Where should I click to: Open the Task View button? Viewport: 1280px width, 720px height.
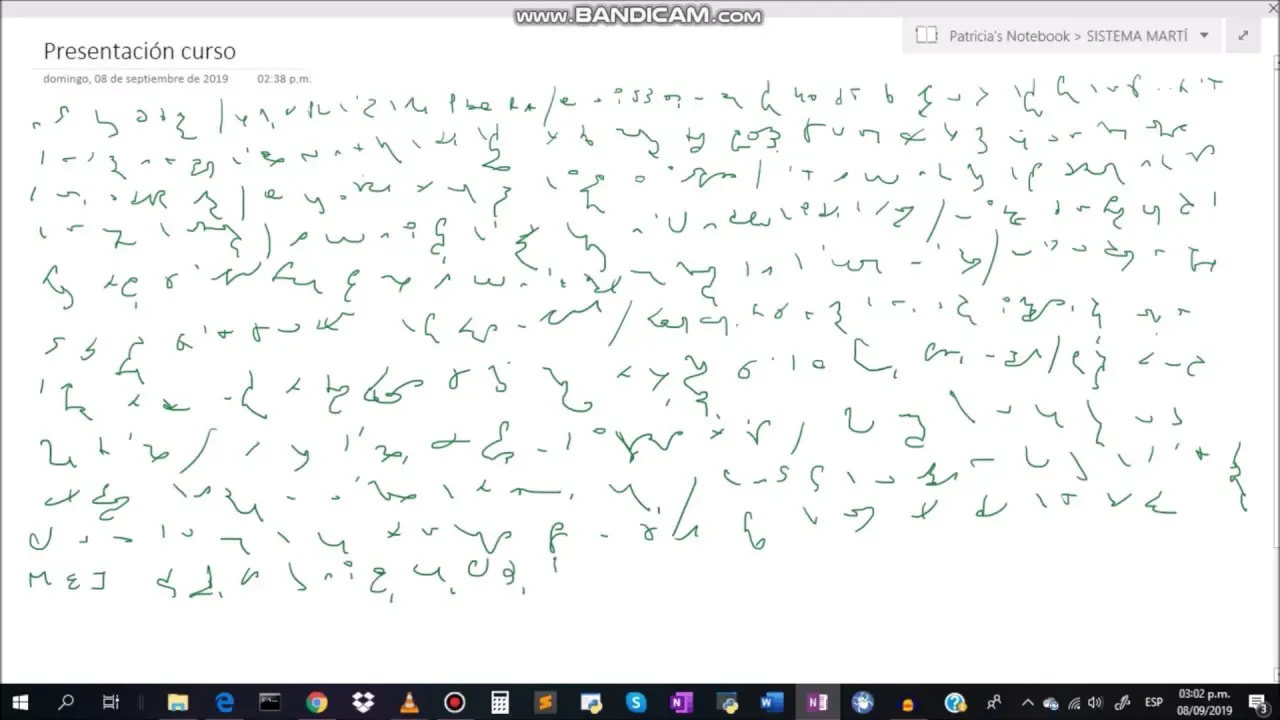coord(112,702)
